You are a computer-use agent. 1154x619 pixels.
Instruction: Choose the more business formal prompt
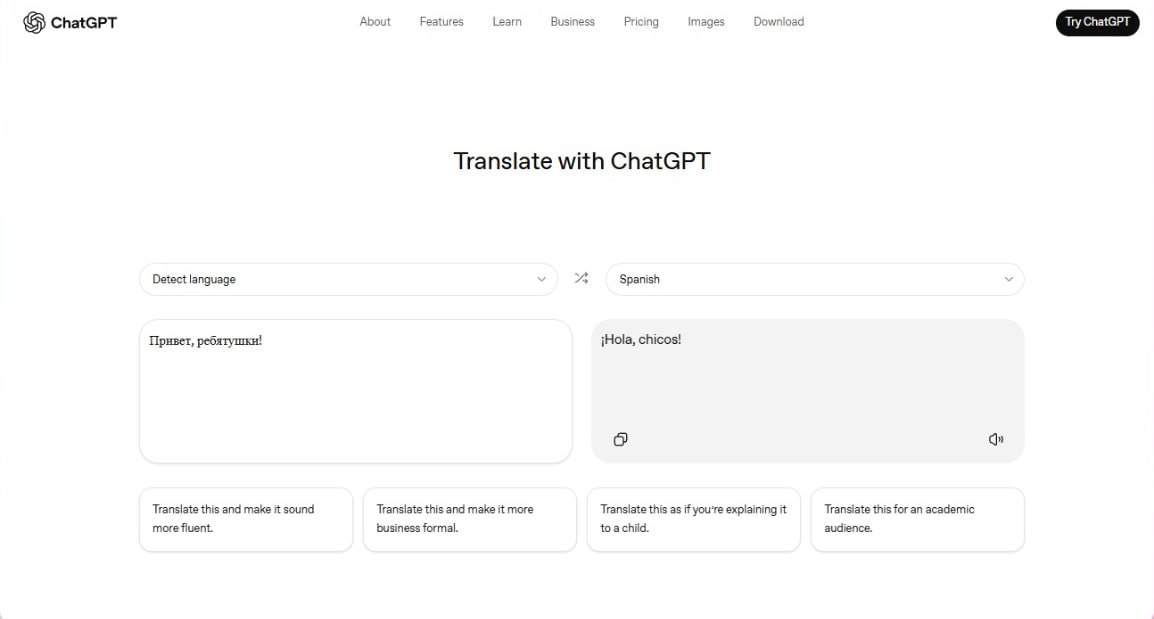coord(469,519)
